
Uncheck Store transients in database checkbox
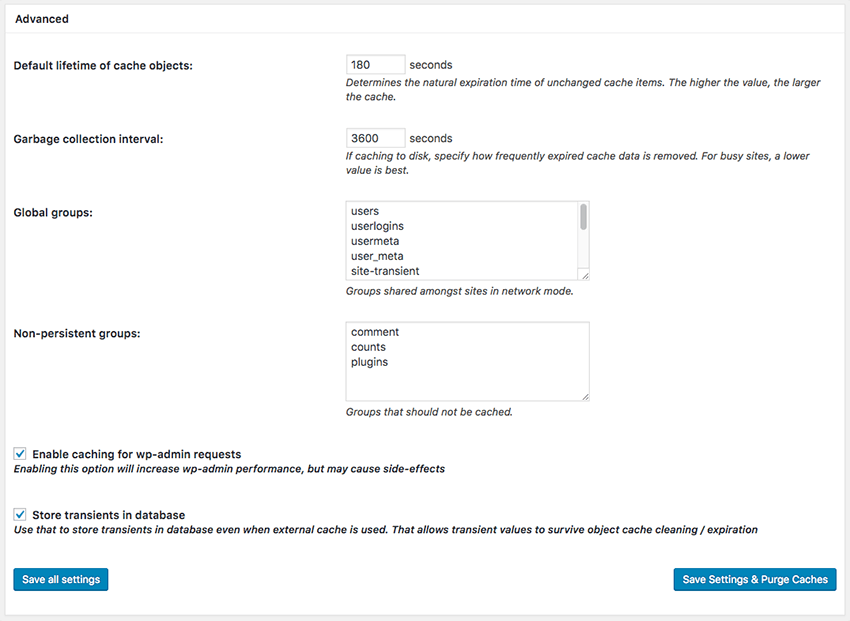pos(20,514)
